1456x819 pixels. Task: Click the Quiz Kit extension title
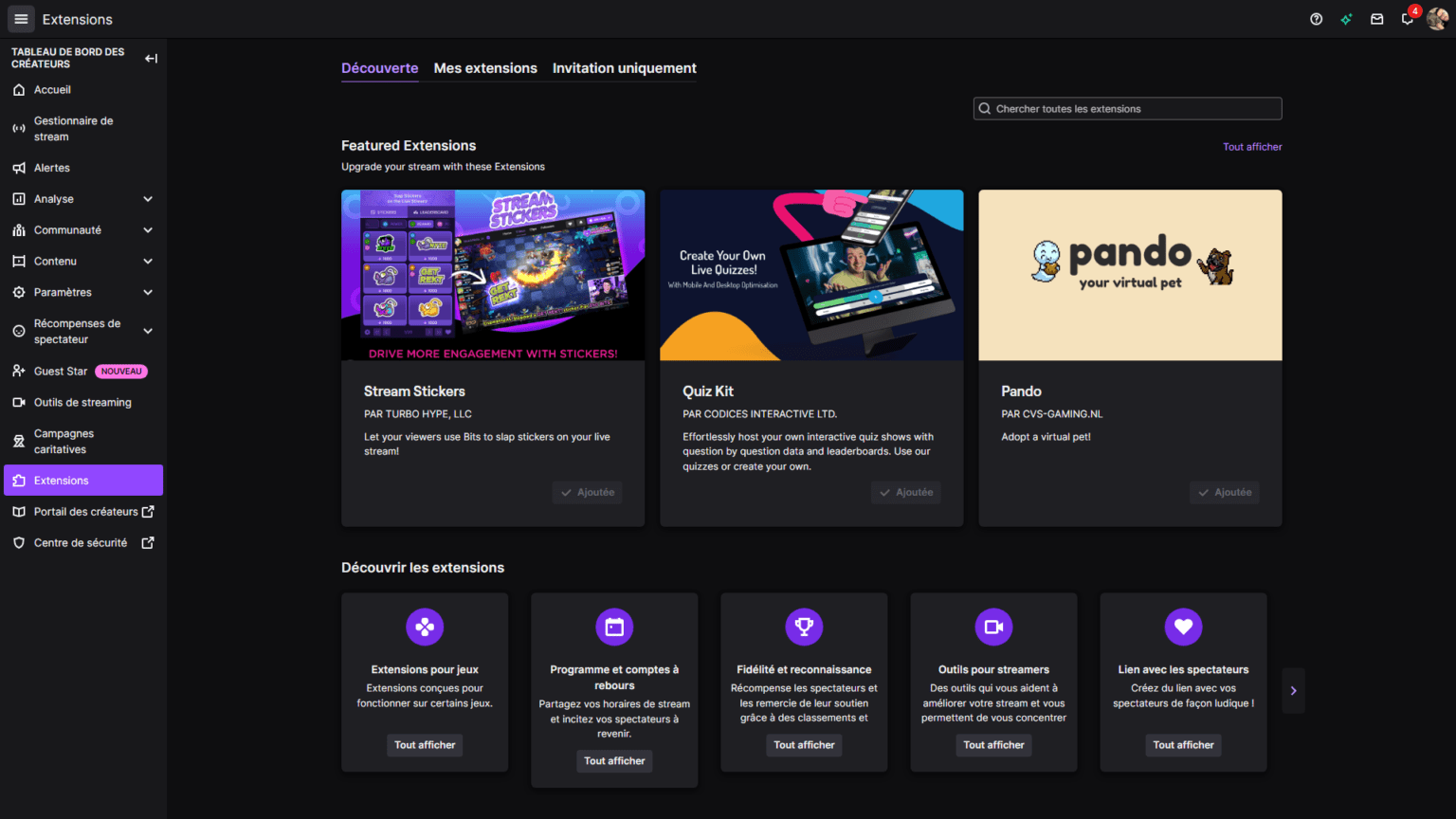pyautogui.click(x=708, y=391)
